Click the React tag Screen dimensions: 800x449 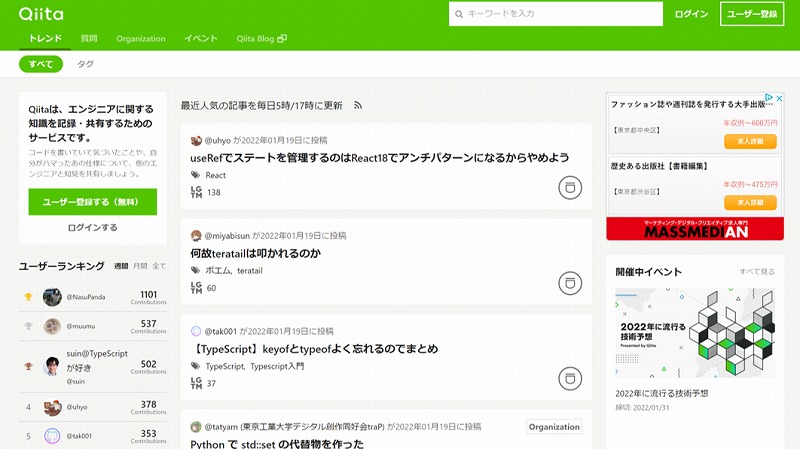pyautogui.click(x=215, y=176)
